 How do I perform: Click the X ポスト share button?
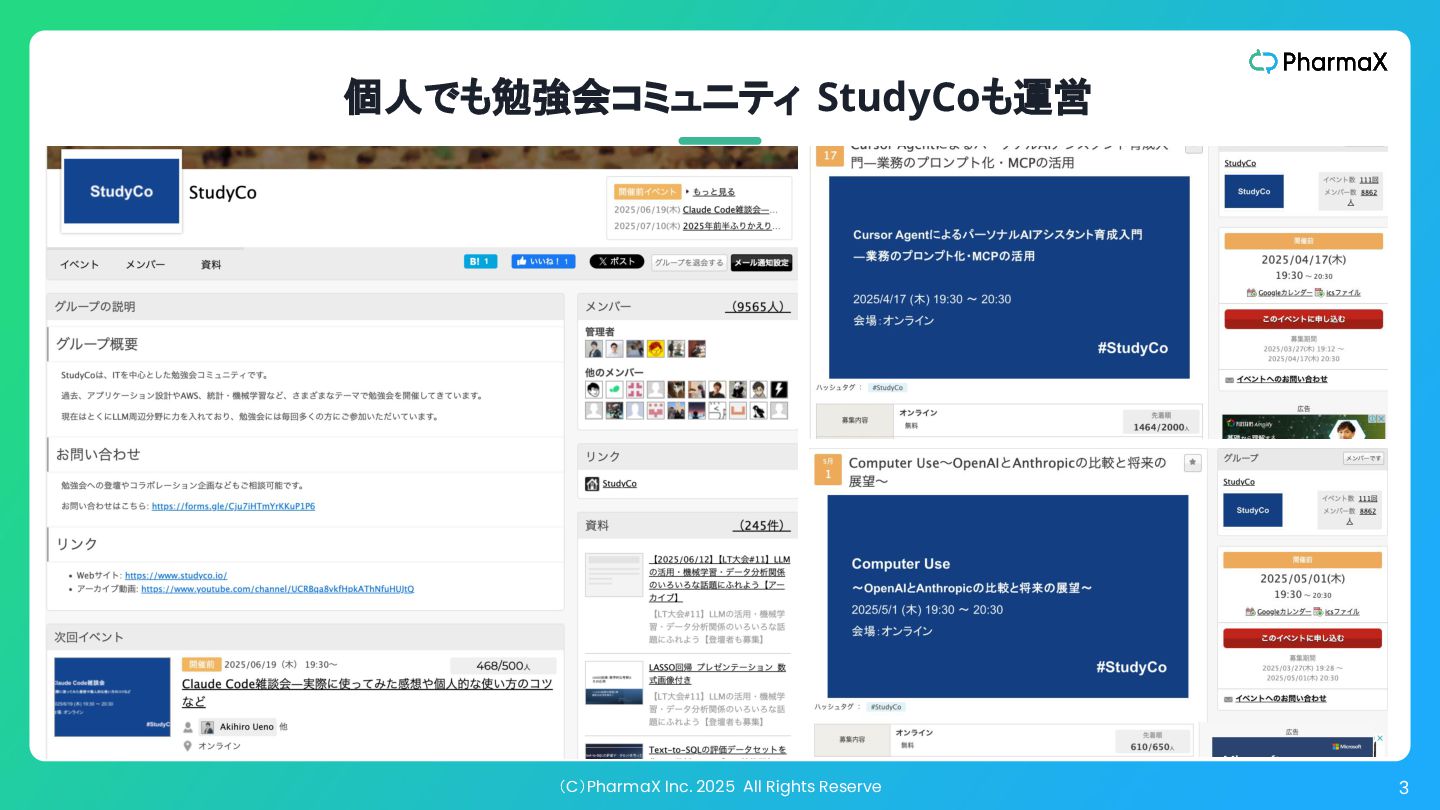pyautogui.click(x=616, y=262)
